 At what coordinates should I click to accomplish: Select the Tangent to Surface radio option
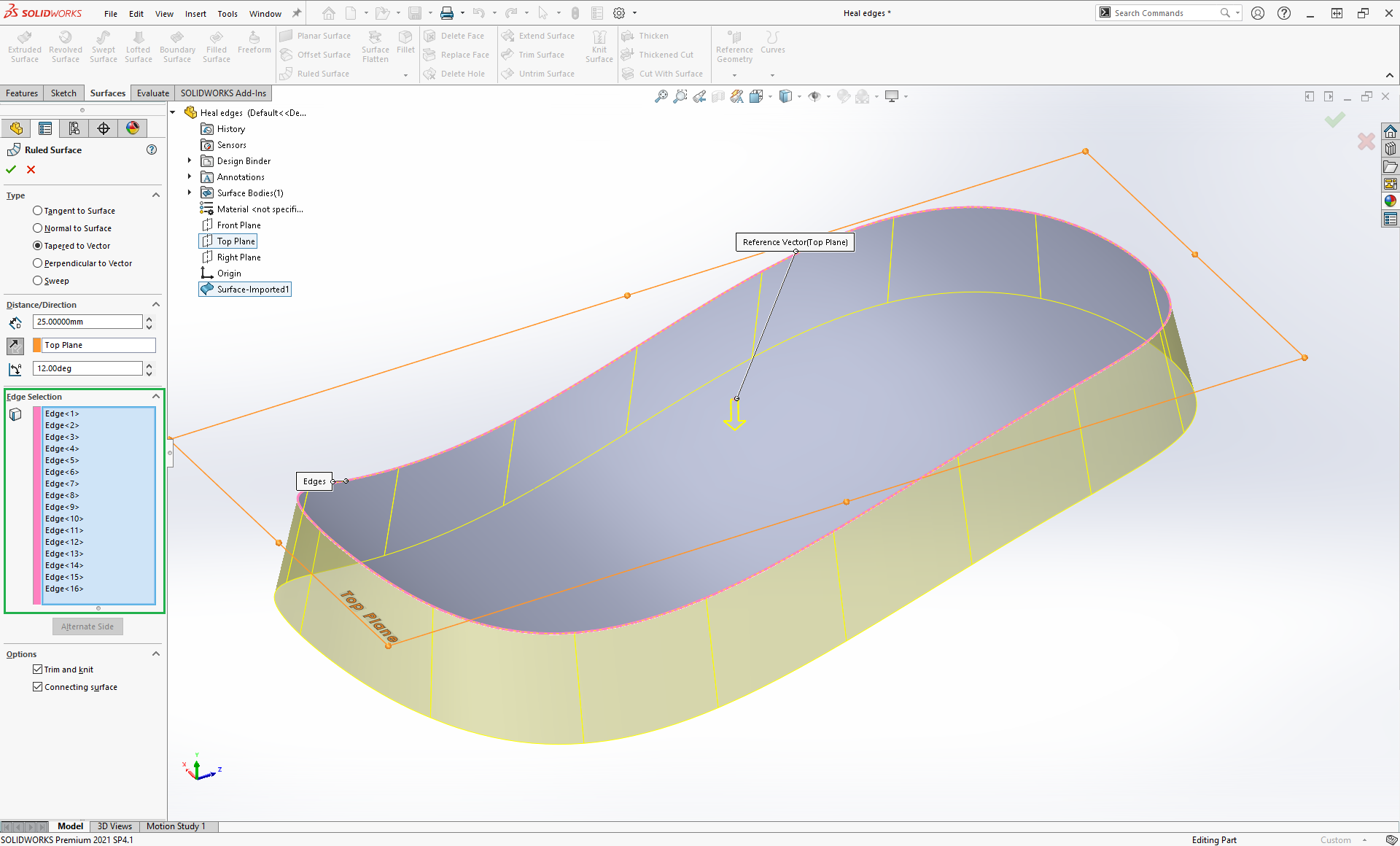click(x=38, y=211)
